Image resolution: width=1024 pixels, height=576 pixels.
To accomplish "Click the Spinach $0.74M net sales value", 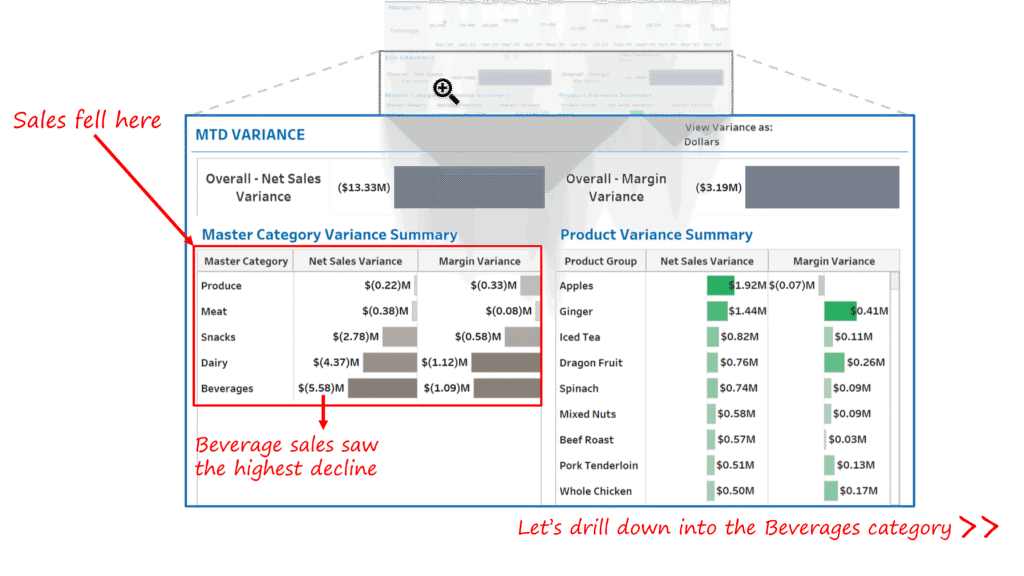I will point(739,388).
